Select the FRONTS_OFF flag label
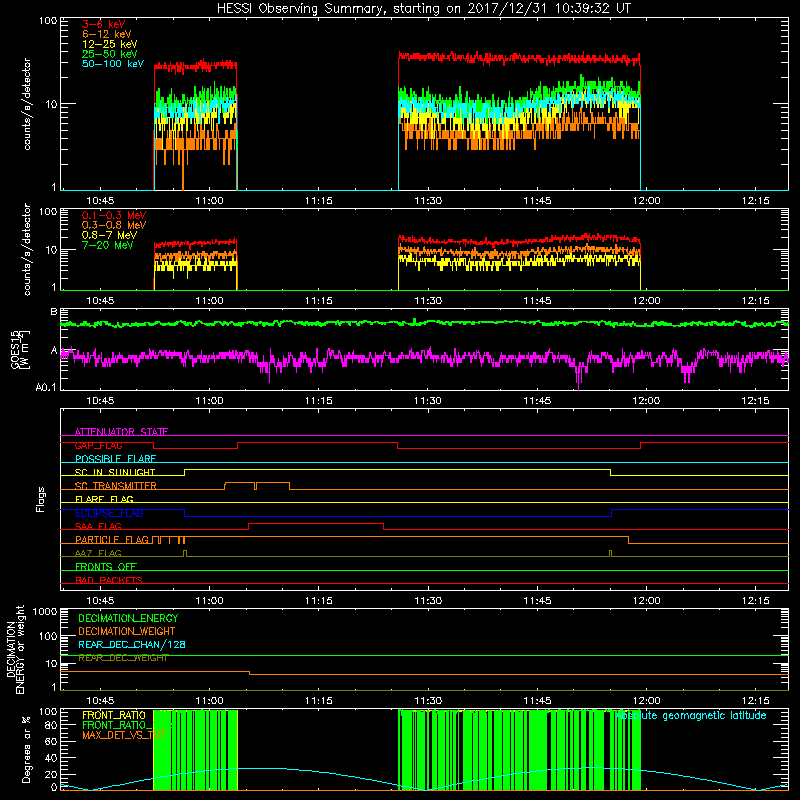800x800 pixels. 106,566
